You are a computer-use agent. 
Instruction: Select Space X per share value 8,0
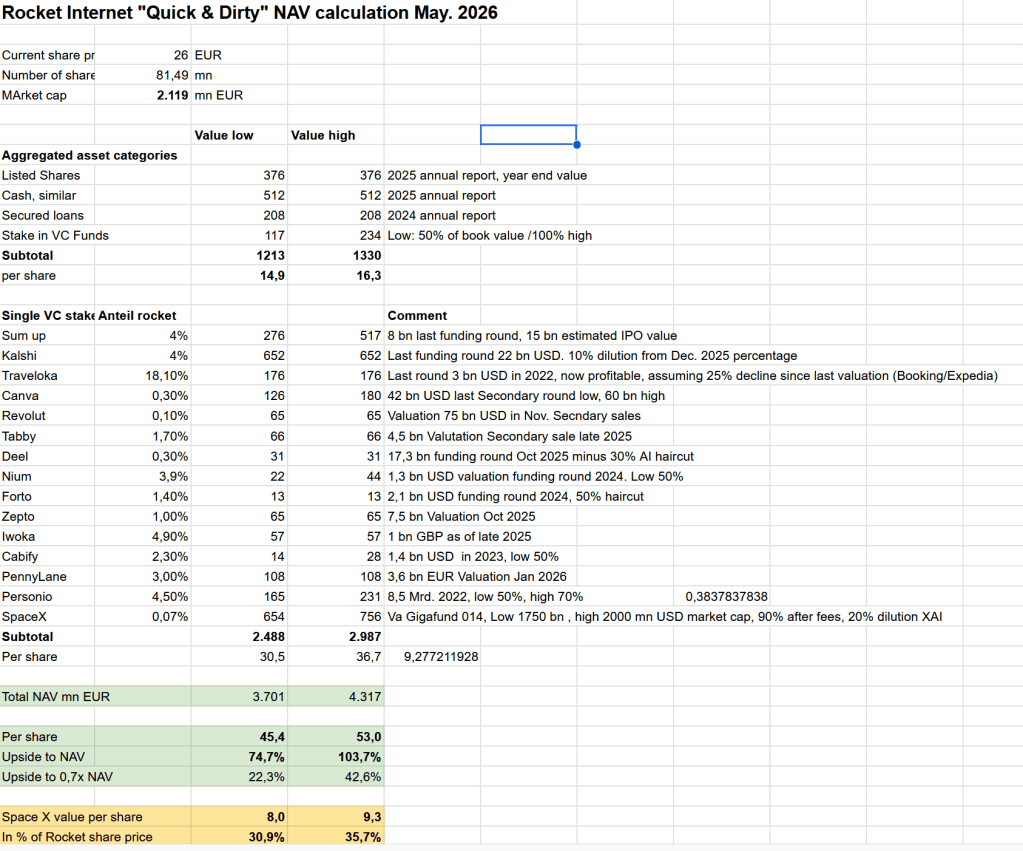click(276, 817)
